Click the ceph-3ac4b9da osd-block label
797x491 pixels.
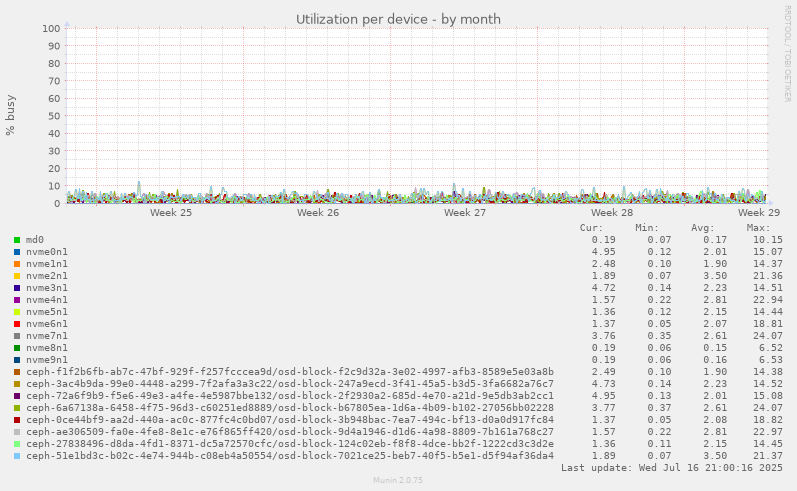pyautogui.click(x=290, y=384)
